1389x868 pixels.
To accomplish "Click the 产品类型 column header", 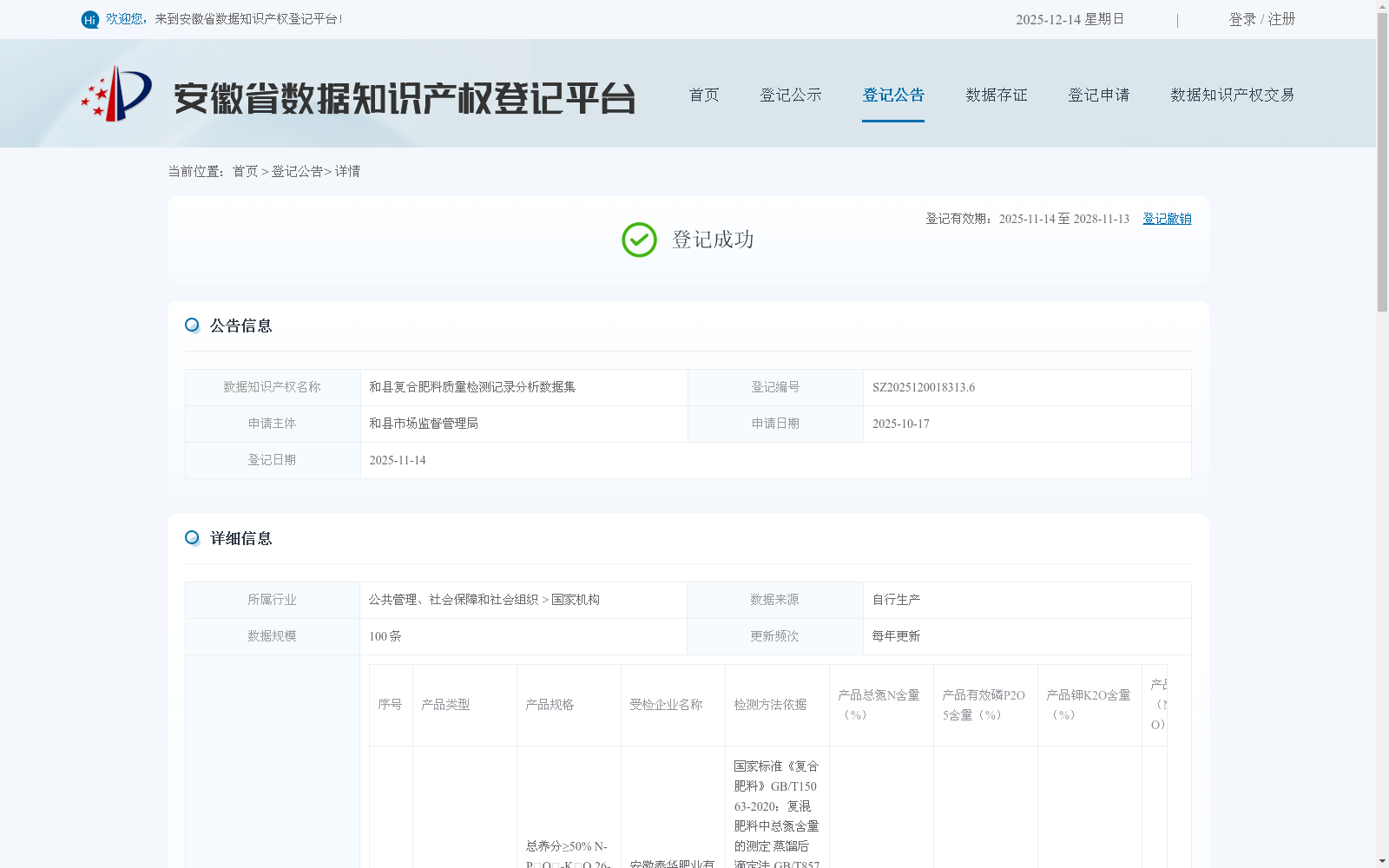I will [x=464, y=705].
